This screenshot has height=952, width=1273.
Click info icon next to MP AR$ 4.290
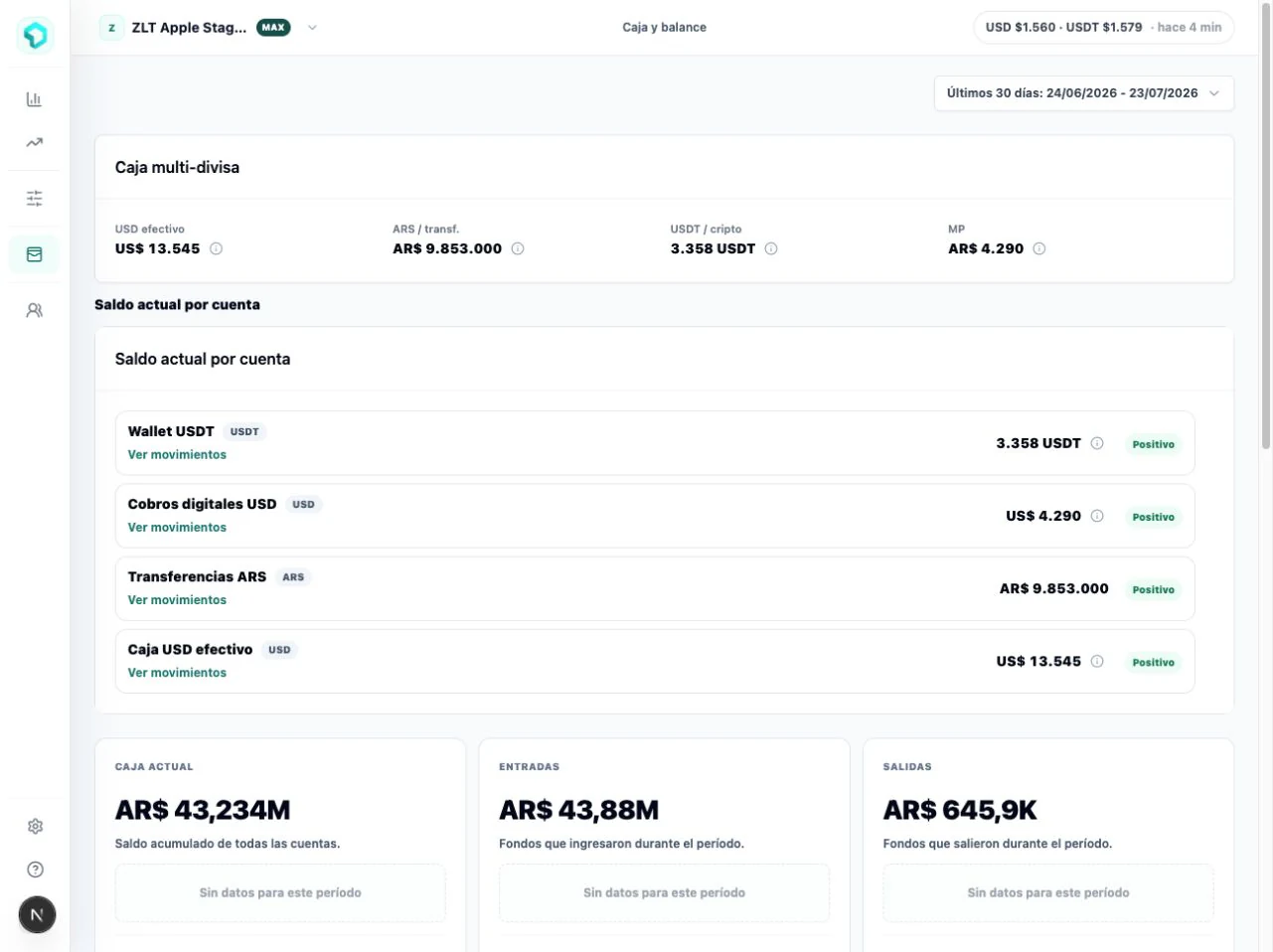(1038, 248)
